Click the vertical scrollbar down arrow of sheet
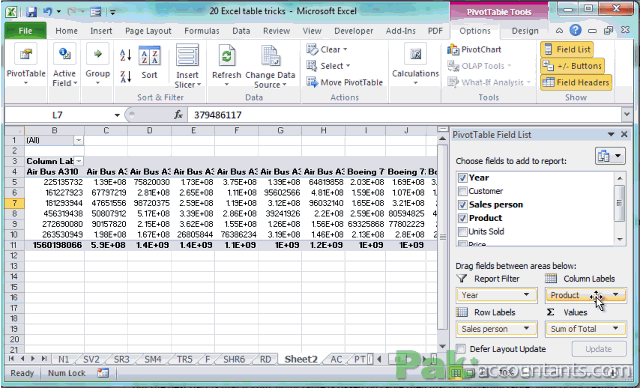Screen dimensions: 640x388 pyautogui.click(x=442, y=346)
